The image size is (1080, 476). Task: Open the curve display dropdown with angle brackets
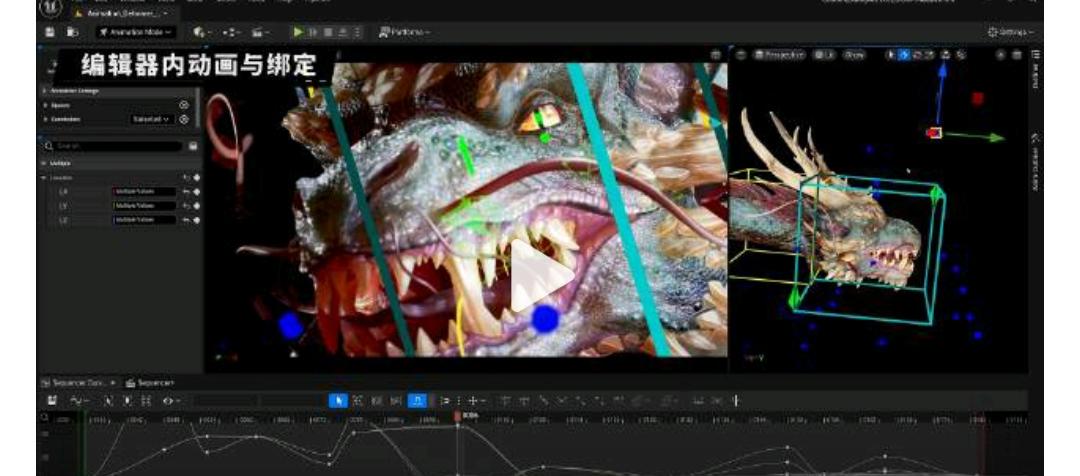tap(171, 400)
